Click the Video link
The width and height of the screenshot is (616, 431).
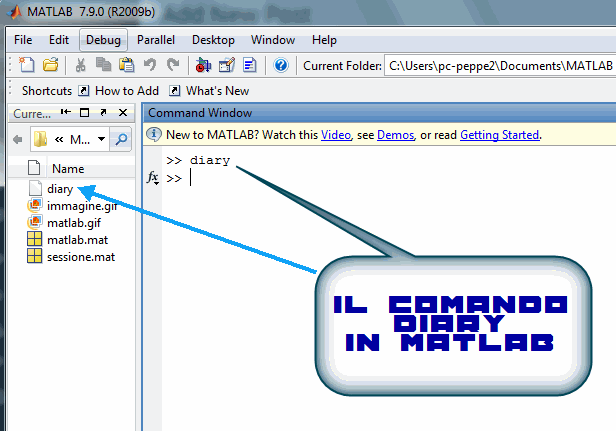click(336, 135)
